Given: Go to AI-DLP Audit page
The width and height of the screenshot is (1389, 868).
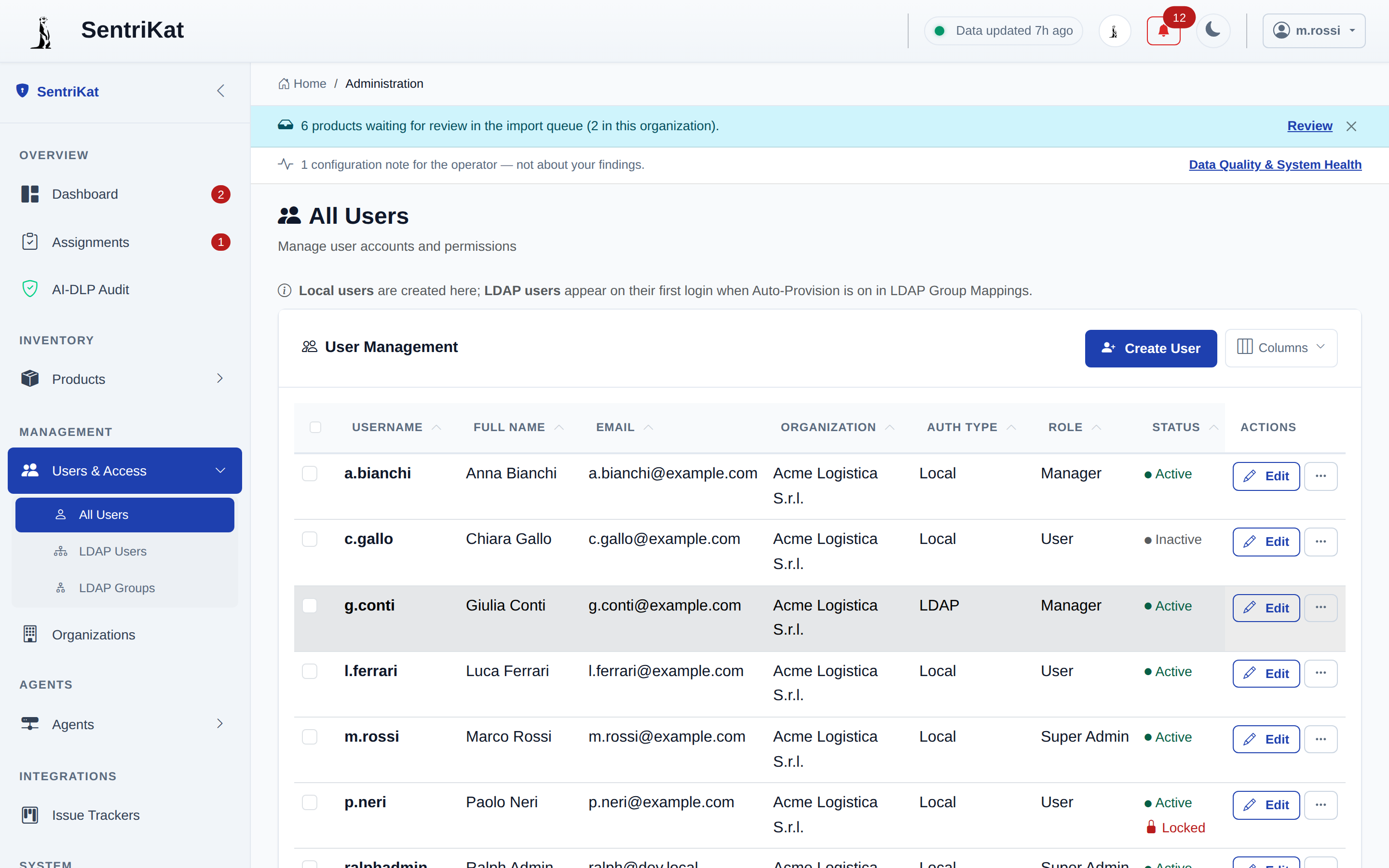Looking at the screenshot, I should point(125,289).
